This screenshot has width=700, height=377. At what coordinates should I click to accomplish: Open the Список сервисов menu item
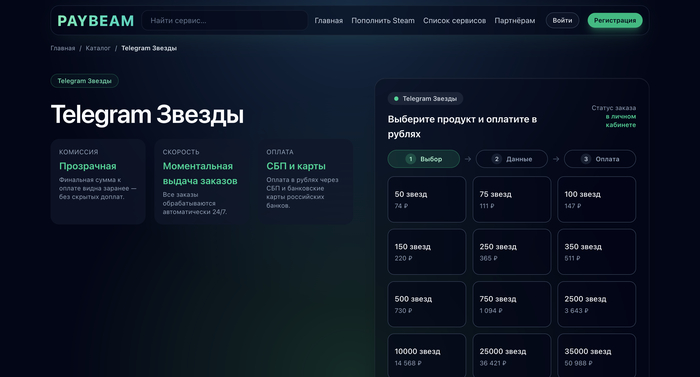(x=454, y=21)
